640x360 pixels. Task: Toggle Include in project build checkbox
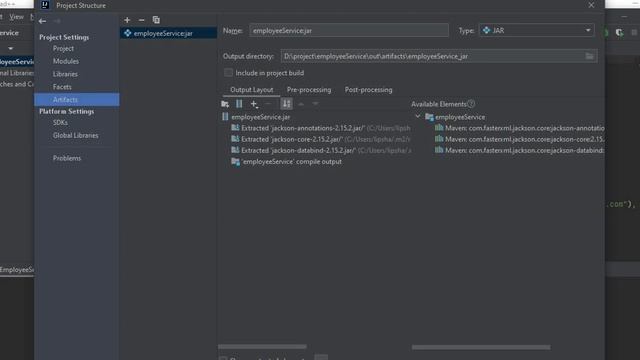(228, 73)
